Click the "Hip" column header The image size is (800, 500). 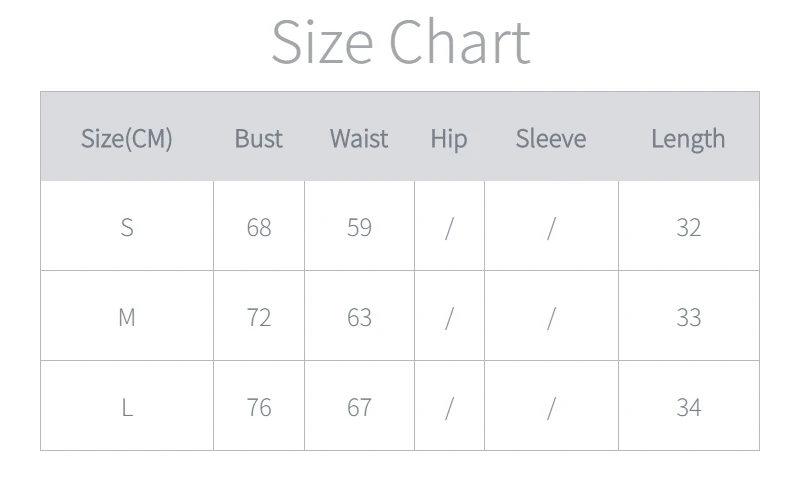[x=449, y=138]
